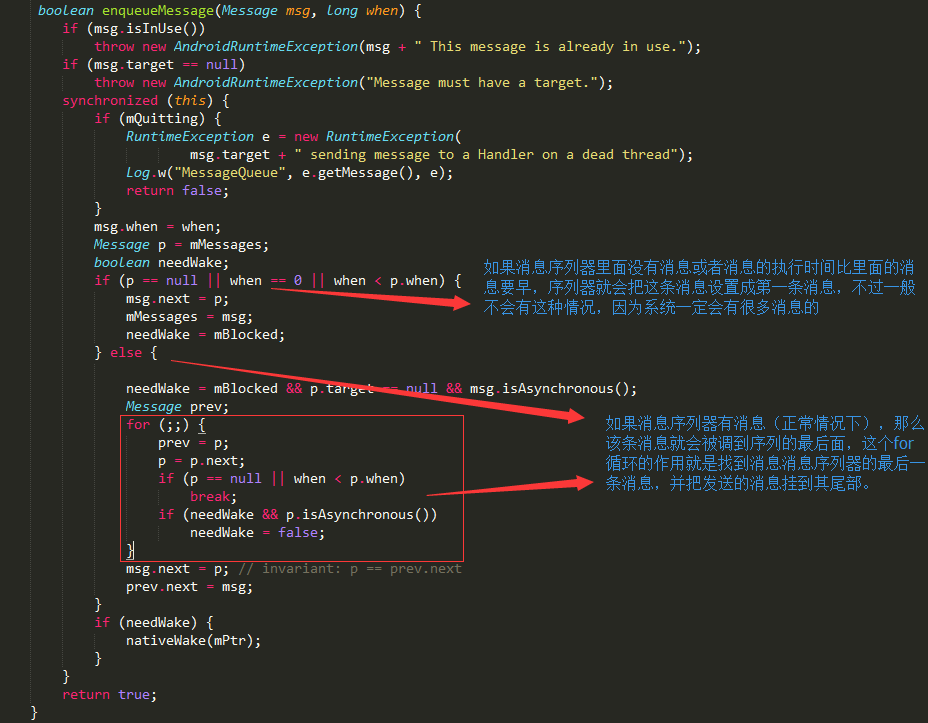This screenshot has width=928, height=723.
Task: Click the for (;;) loop header
Action: (x=165, y=425)
